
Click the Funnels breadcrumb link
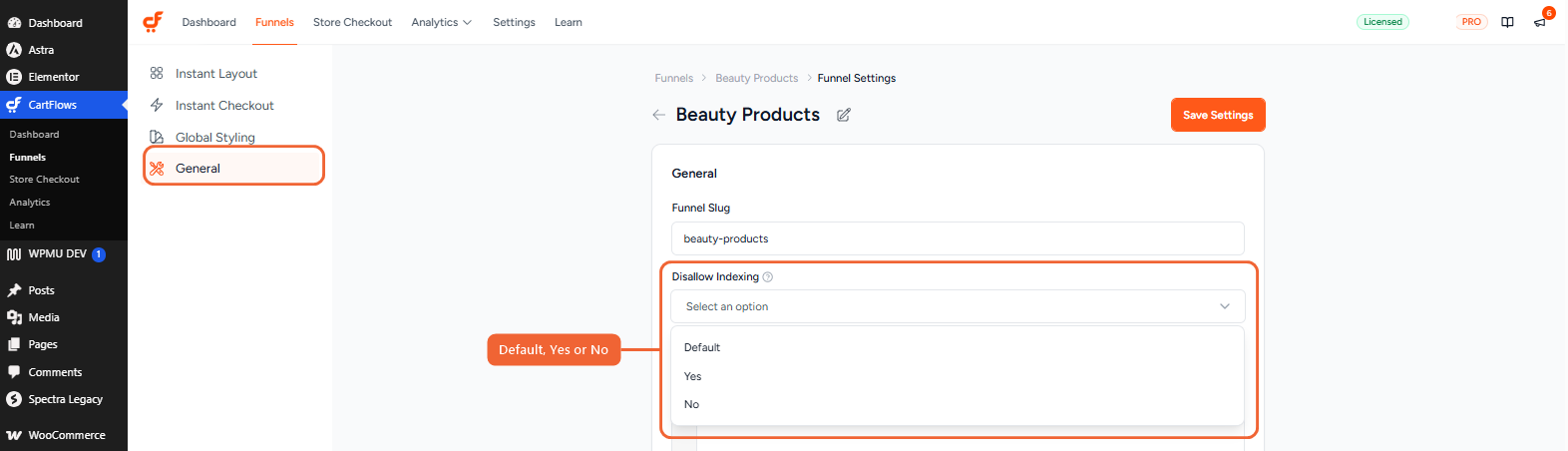(x=673, y=78)
